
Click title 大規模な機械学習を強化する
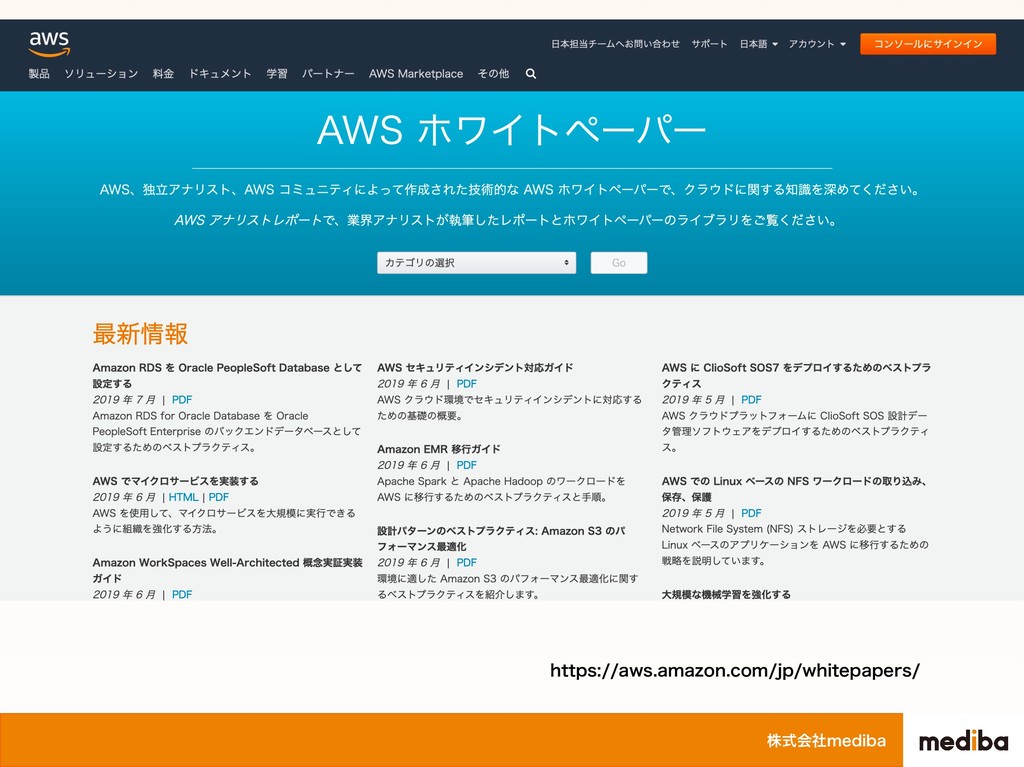(726, 595)
